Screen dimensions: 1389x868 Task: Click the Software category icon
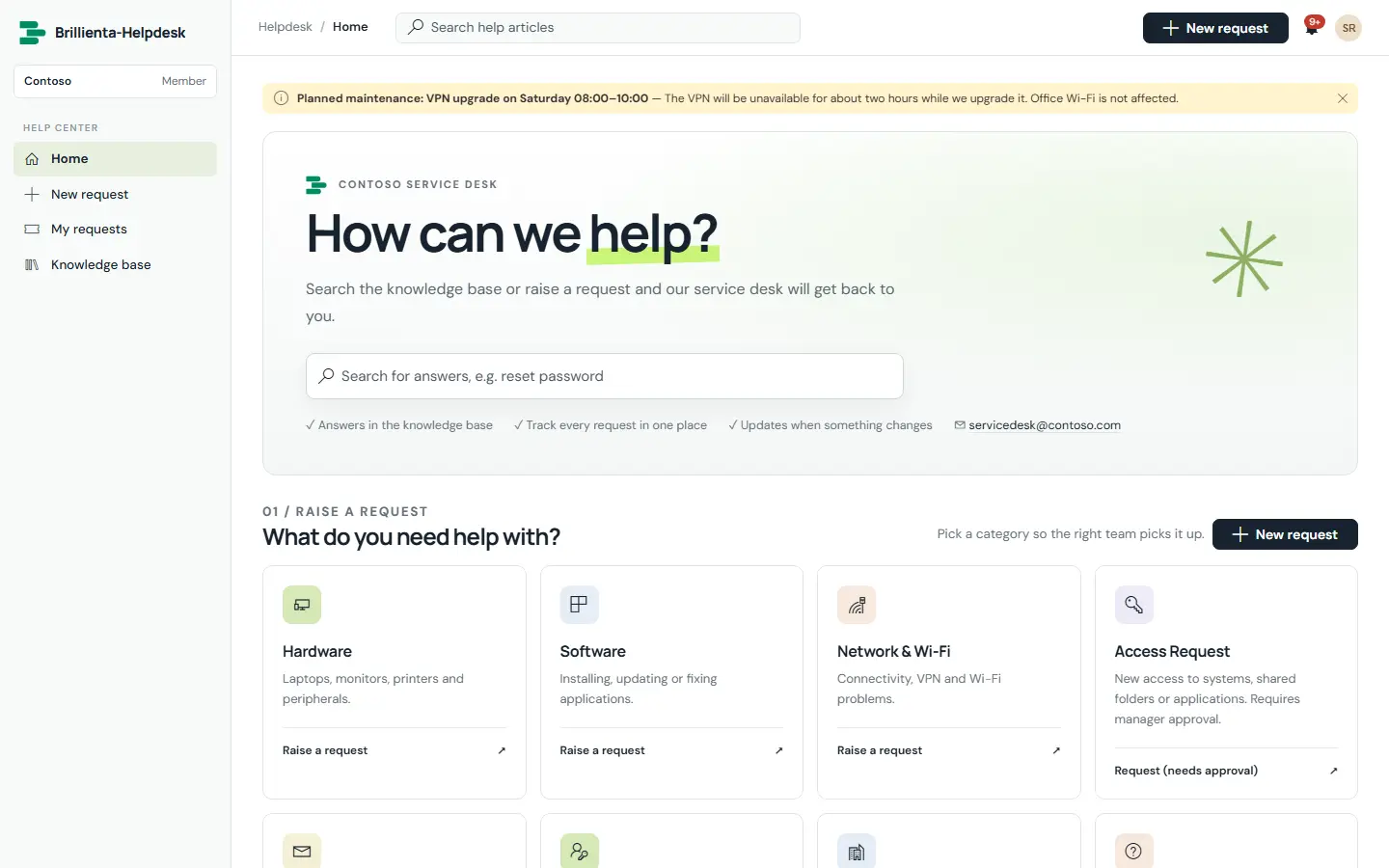[x=579, y=605]
